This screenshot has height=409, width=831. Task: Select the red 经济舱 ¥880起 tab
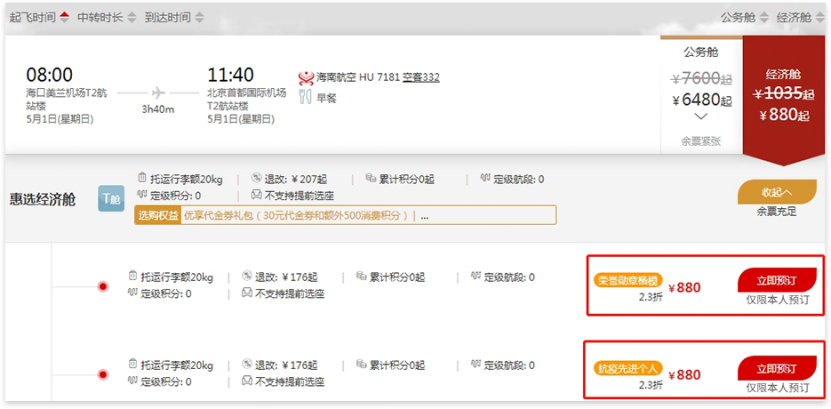pyautogui.click(x=783, y=97)
